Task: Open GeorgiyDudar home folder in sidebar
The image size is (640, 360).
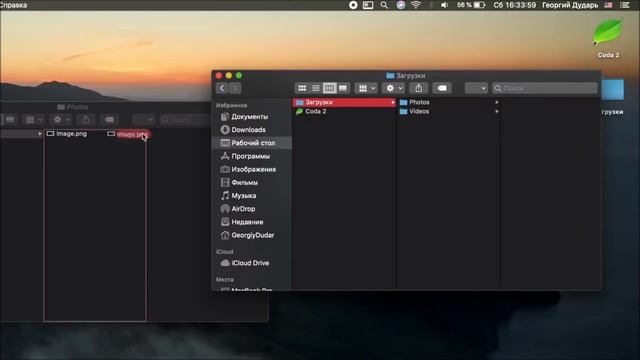Action: point(253,235)
